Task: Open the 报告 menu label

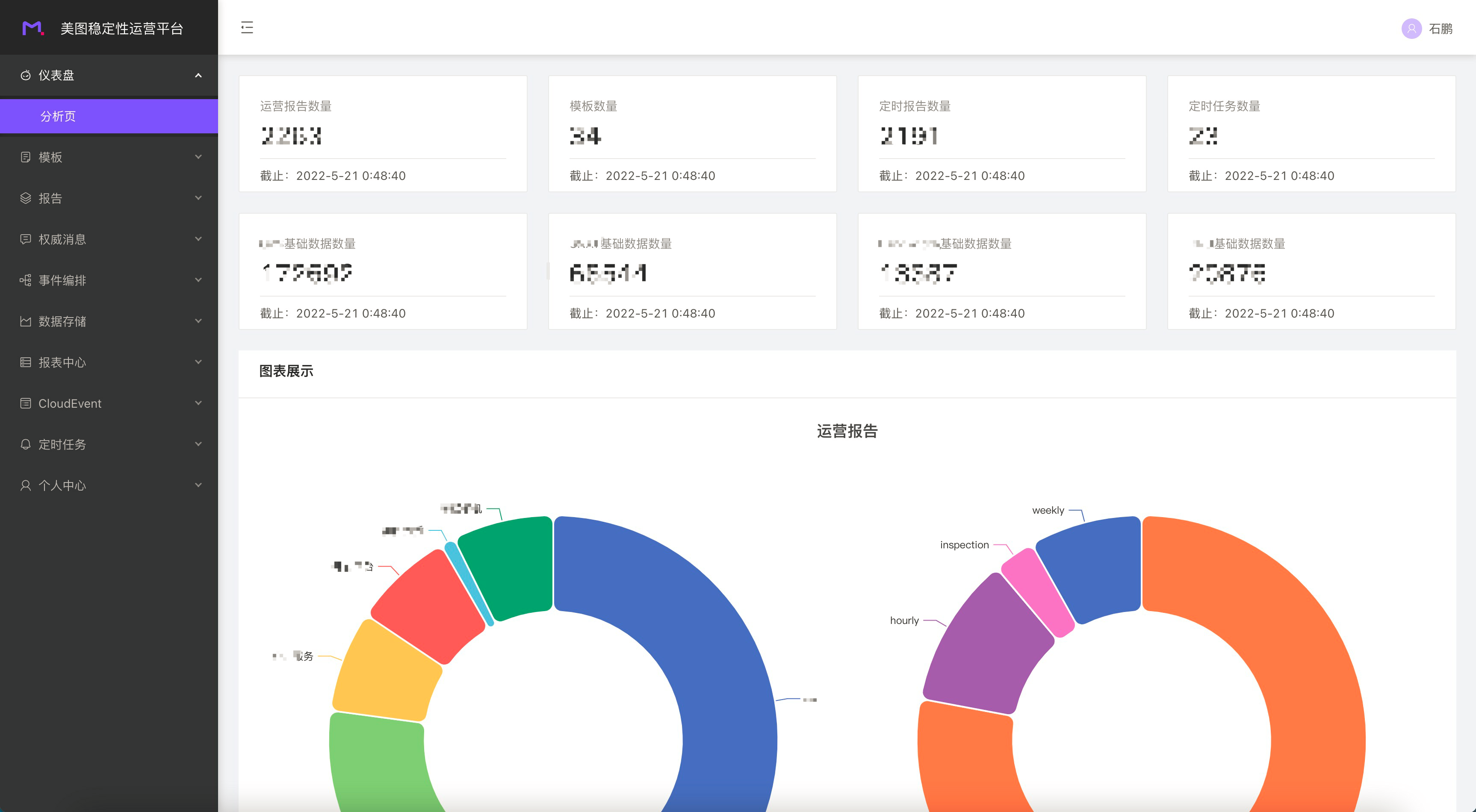Action: point(50,198)
